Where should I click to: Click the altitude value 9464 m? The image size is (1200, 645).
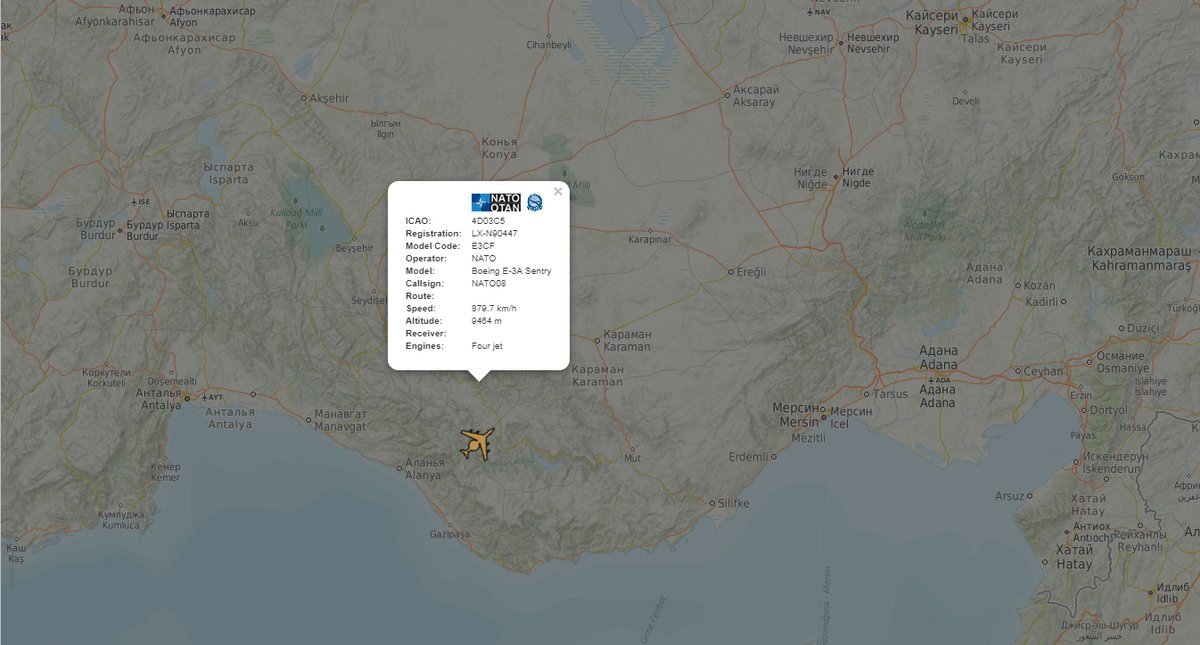click(x=487, y=320)
